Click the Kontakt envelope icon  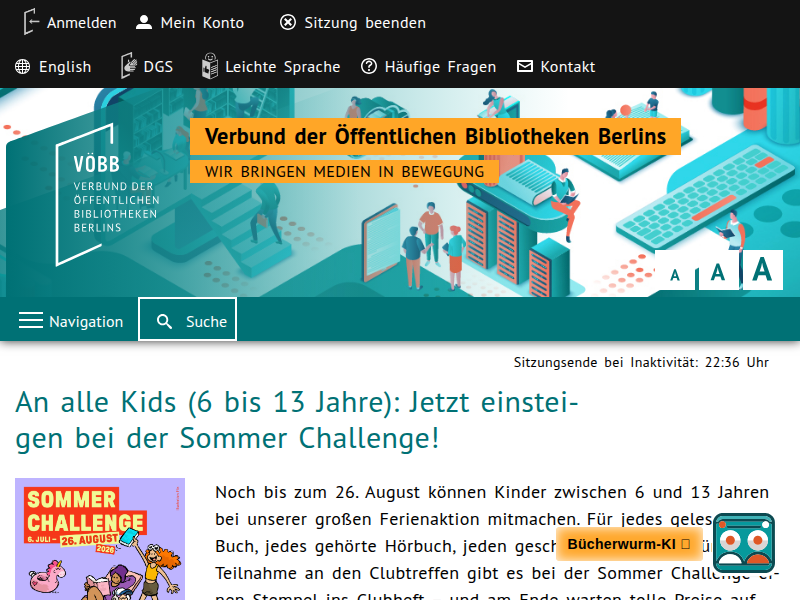coord(524,66)
